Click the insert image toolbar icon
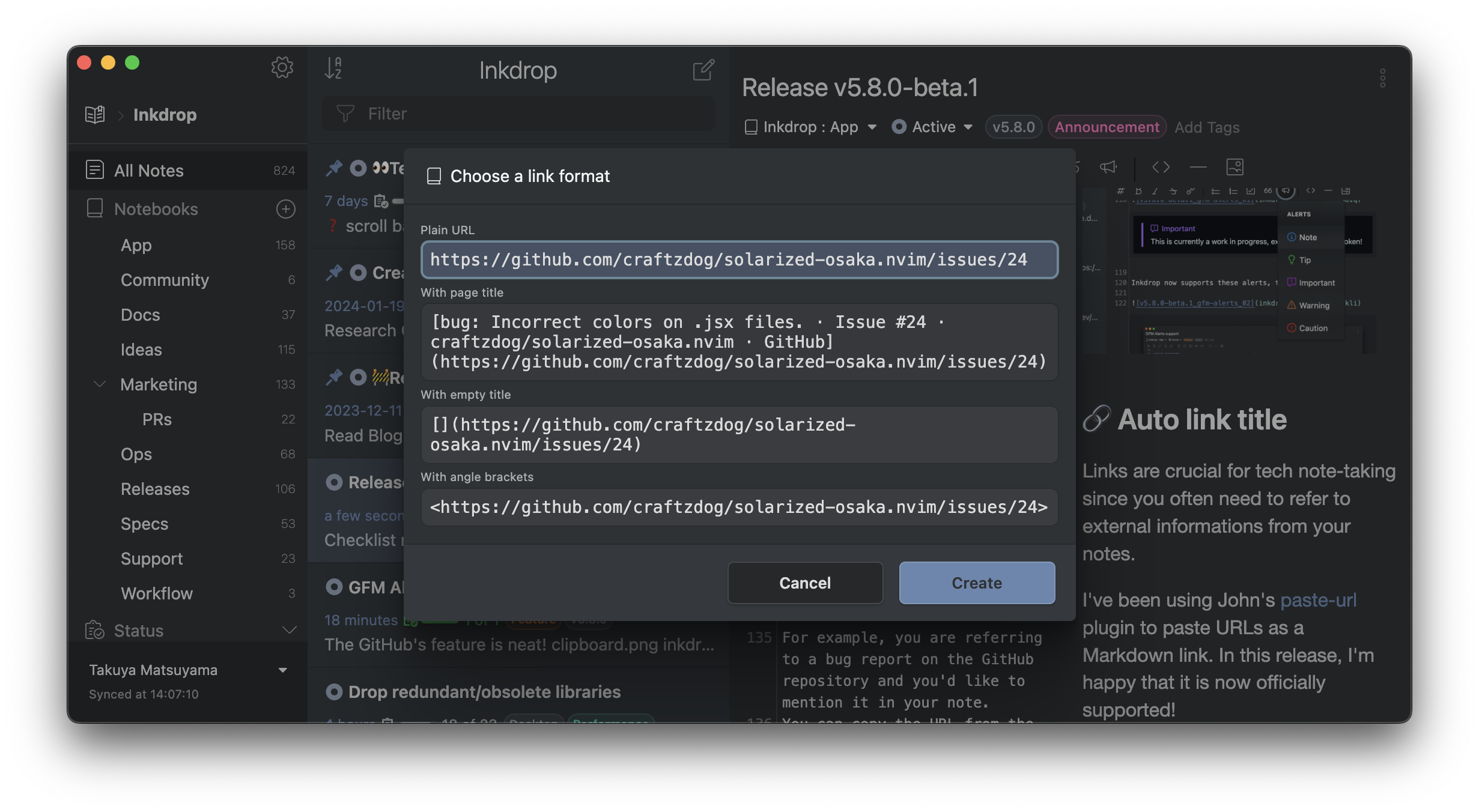Screen dimensions: 1479x812 click(1235, 167)
